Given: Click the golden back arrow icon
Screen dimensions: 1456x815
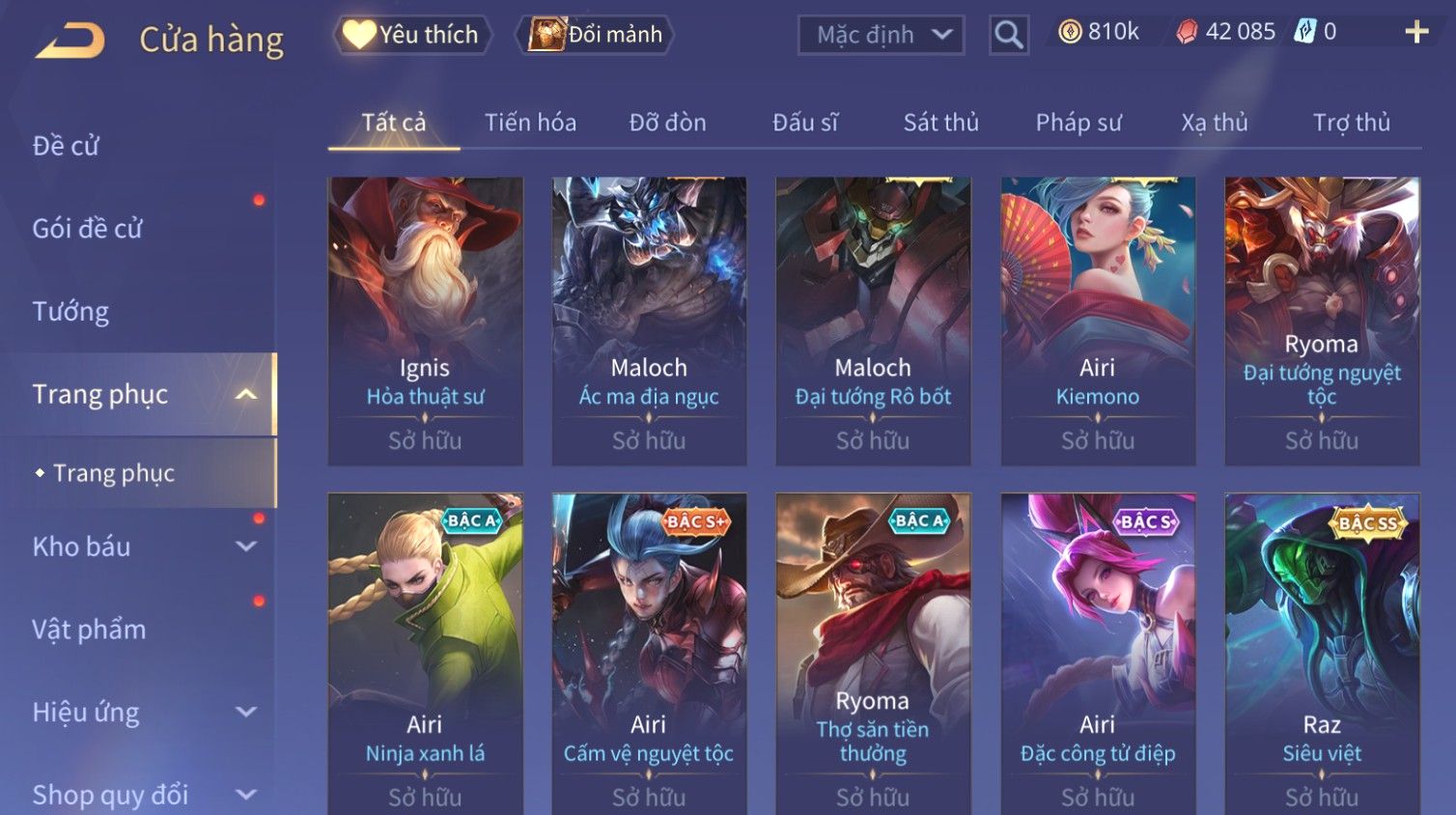Looking at the screenshot, I should [70, 41].
